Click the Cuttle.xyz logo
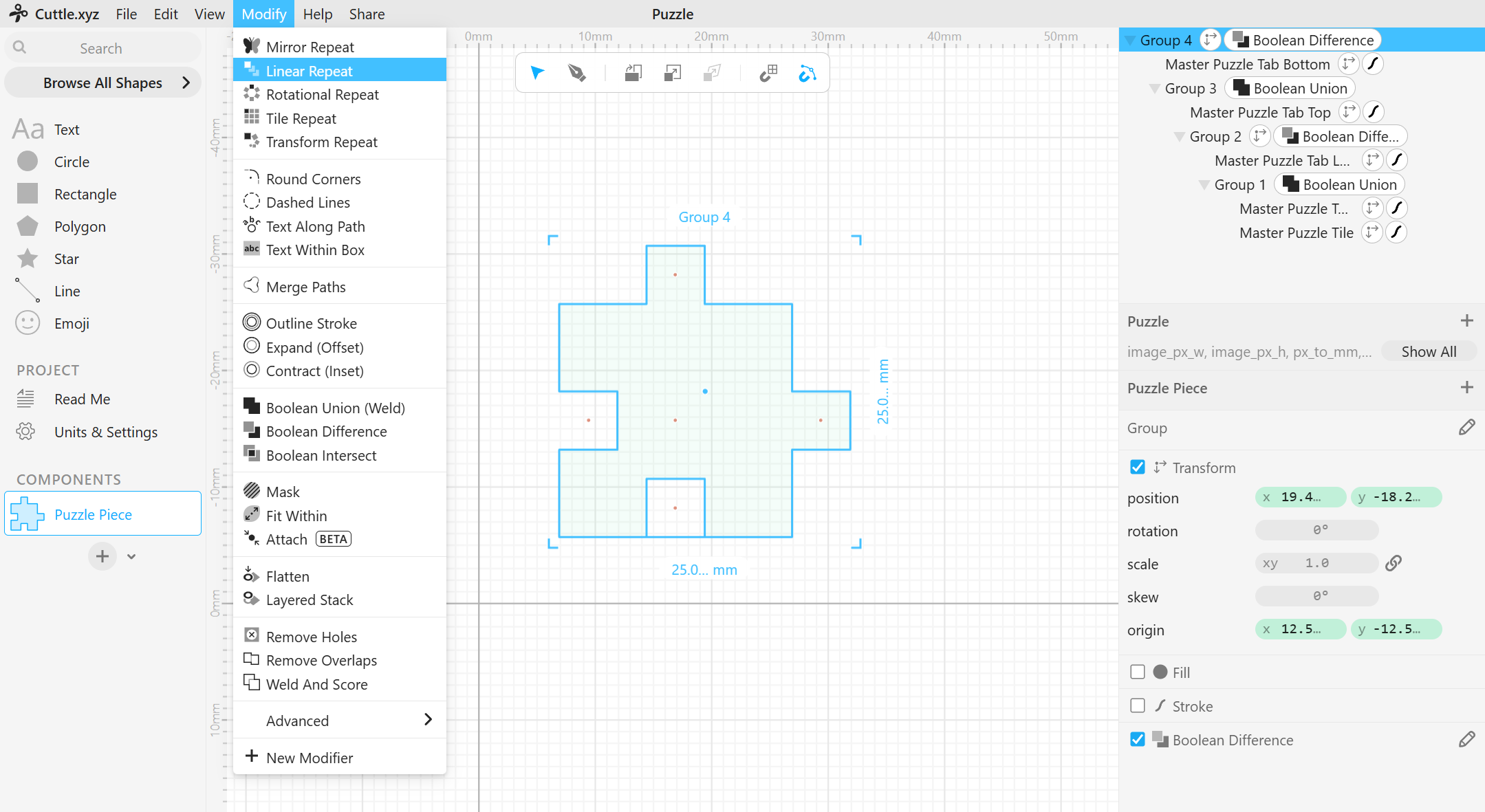The width and height of the screenshot is (1485, 812). 54,14
